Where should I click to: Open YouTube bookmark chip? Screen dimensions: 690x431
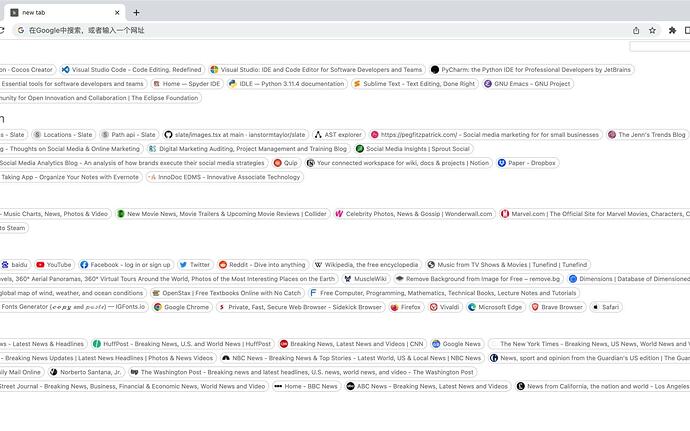coord(54,265)
